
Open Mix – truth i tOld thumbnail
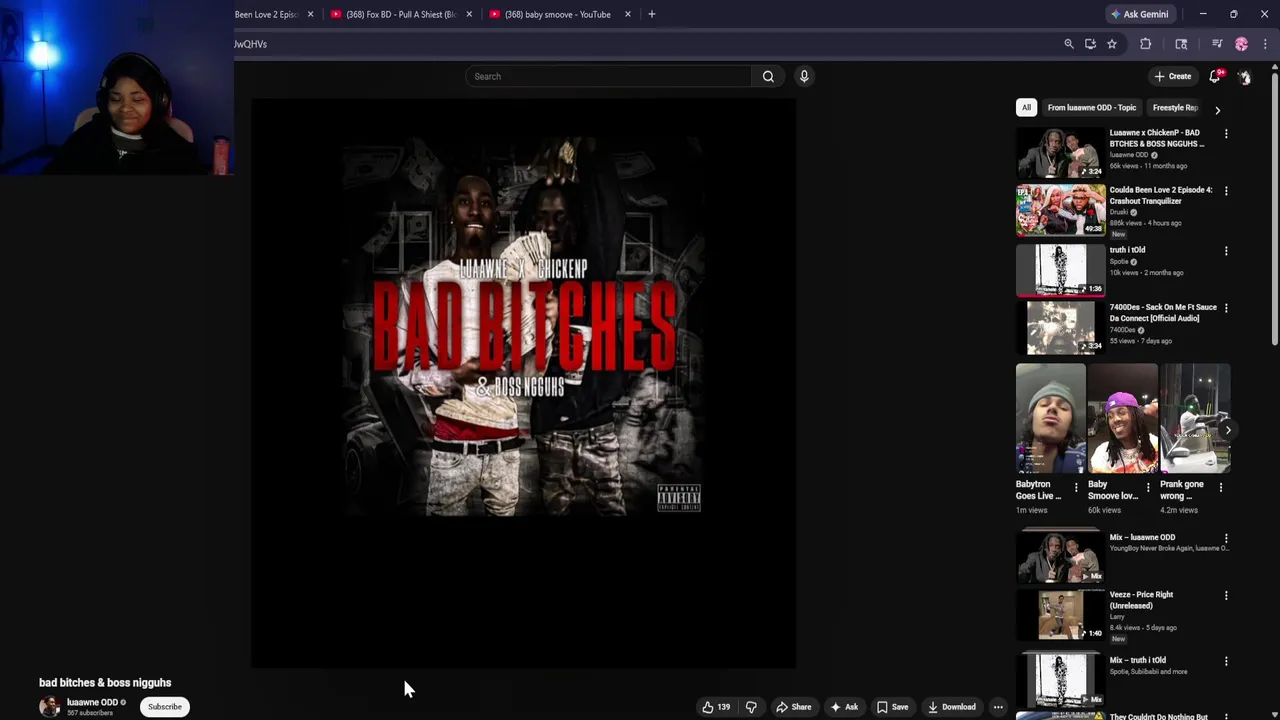tap(1061, 680)
